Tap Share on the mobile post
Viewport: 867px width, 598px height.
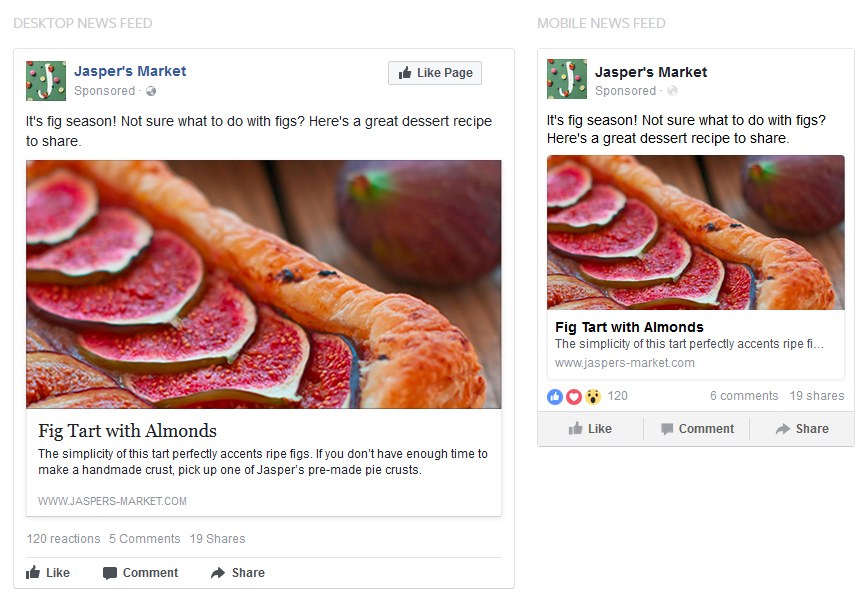(x=802, y=429)
